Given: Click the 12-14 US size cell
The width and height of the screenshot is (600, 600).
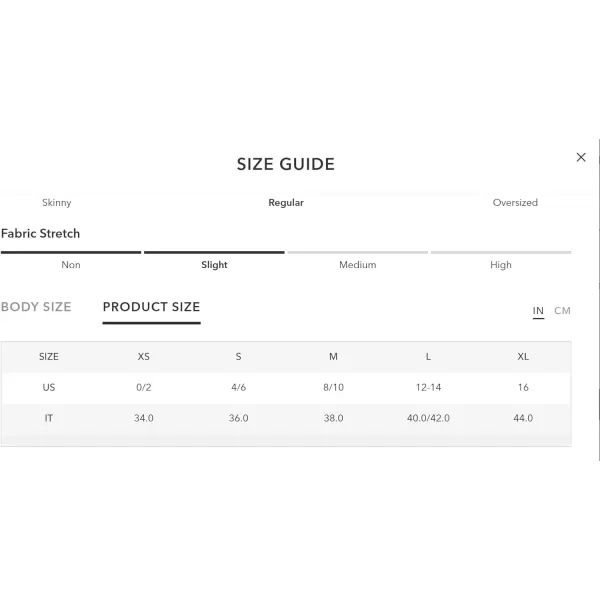Looking at the screenshot, I should point(428,387).
